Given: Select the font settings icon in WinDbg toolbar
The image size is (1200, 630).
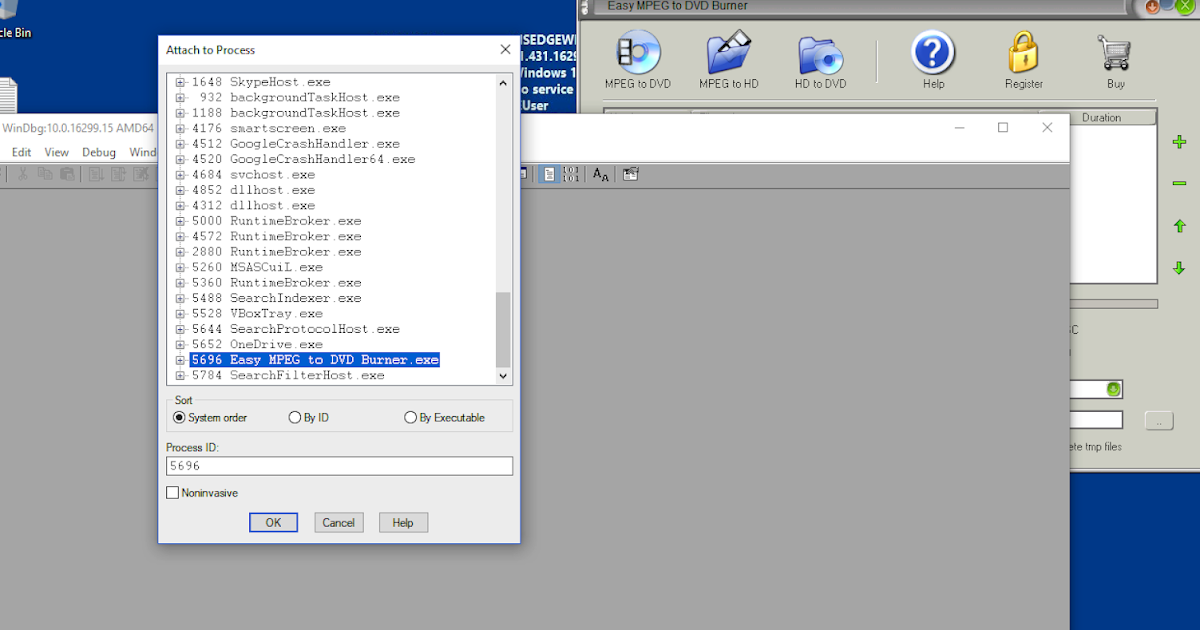Looking at the screenshot, I should (x=600, y=173).
